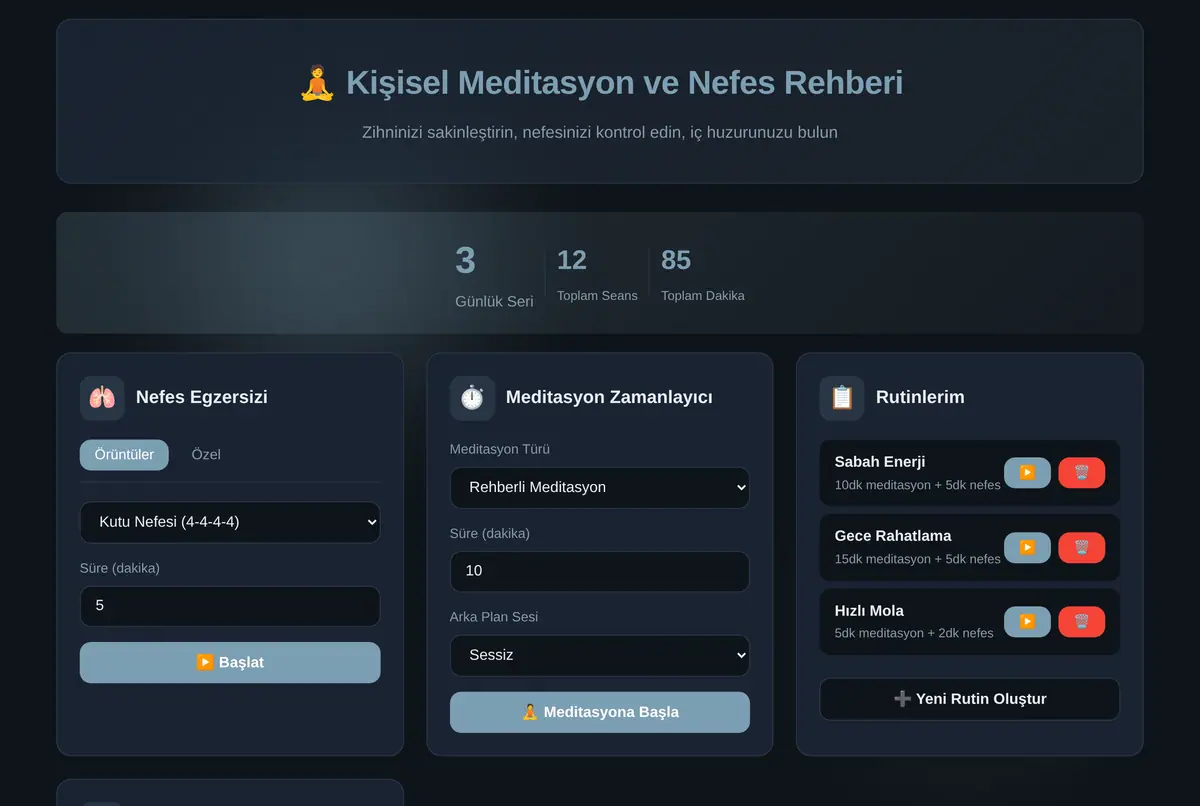This screenshot has height=806, width=1200.
Task: Play the Gece Rahatlama routine
Action: (1027, 547)
